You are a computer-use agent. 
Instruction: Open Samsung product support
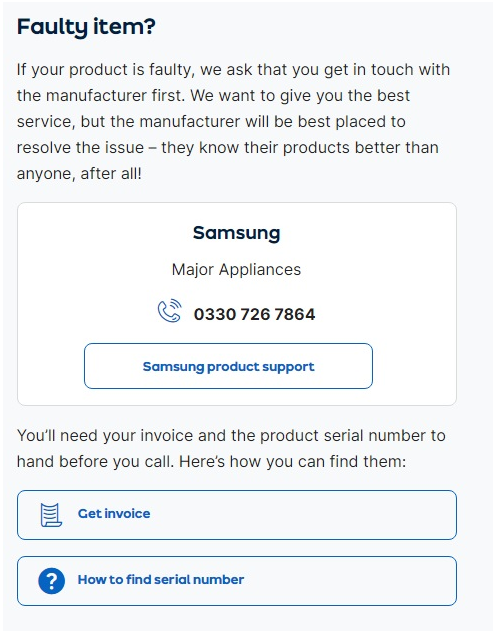pyautogui.click(x=228, y=366)
